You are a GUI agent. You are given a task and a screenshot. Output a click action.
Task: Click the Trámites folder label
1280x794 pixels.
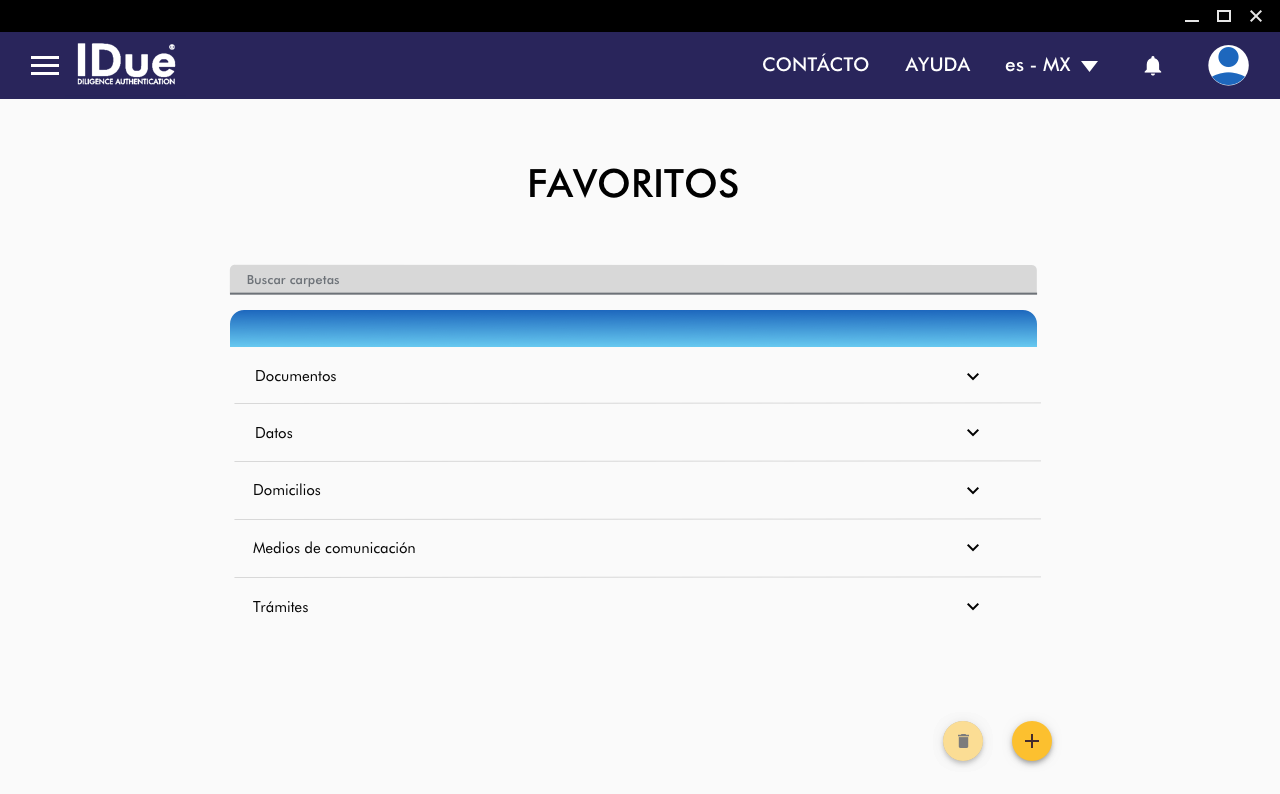coord(281,607)
